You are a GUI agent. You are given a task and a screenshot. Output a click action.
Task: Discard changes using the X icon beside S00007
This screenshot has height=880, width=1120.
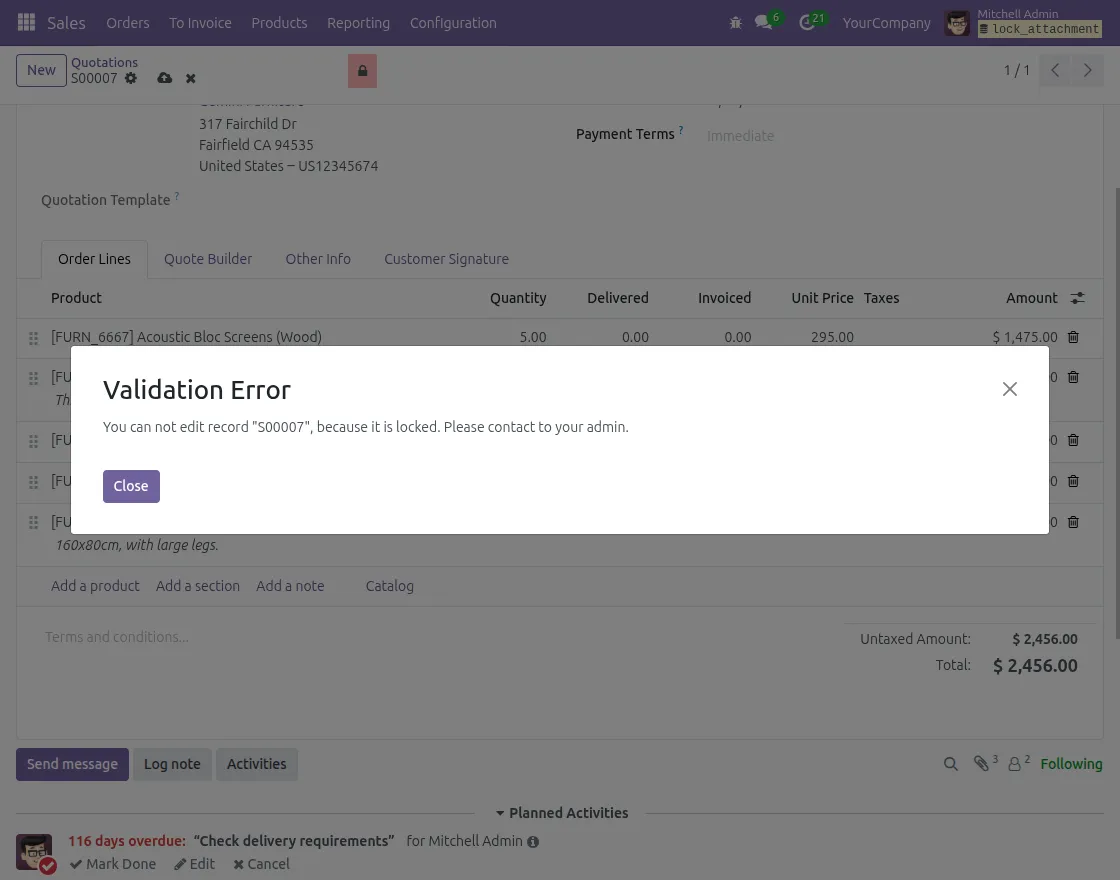pos(190,78)
